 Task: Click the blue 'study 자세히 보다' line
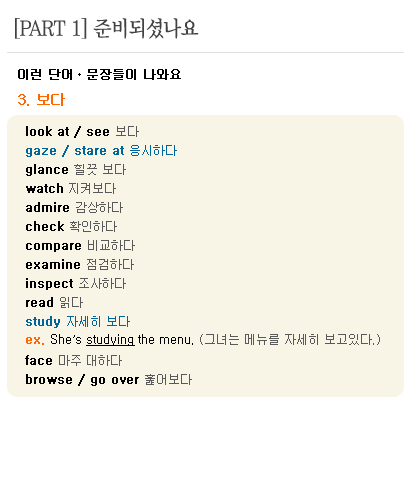click(x=78, y=322)
